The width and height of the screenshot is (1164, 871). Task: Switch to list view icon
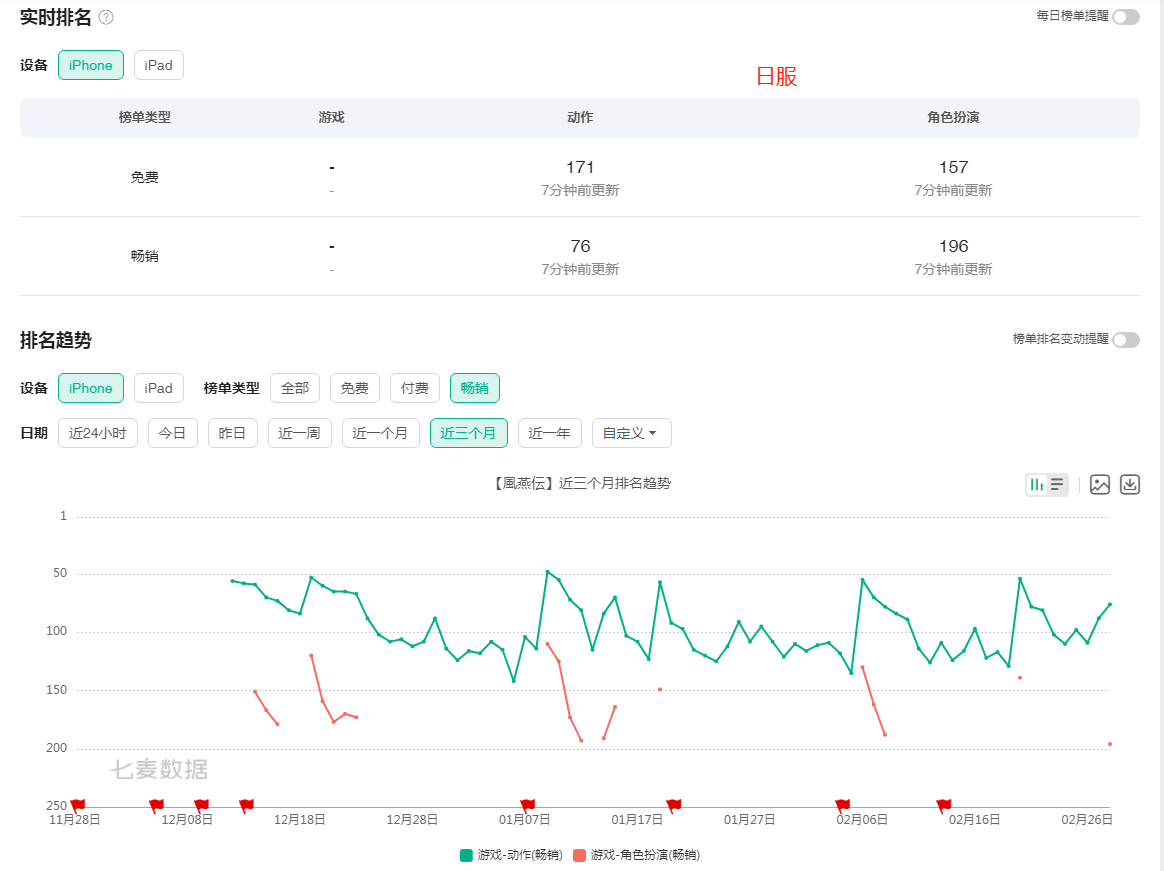point(1057,485)
